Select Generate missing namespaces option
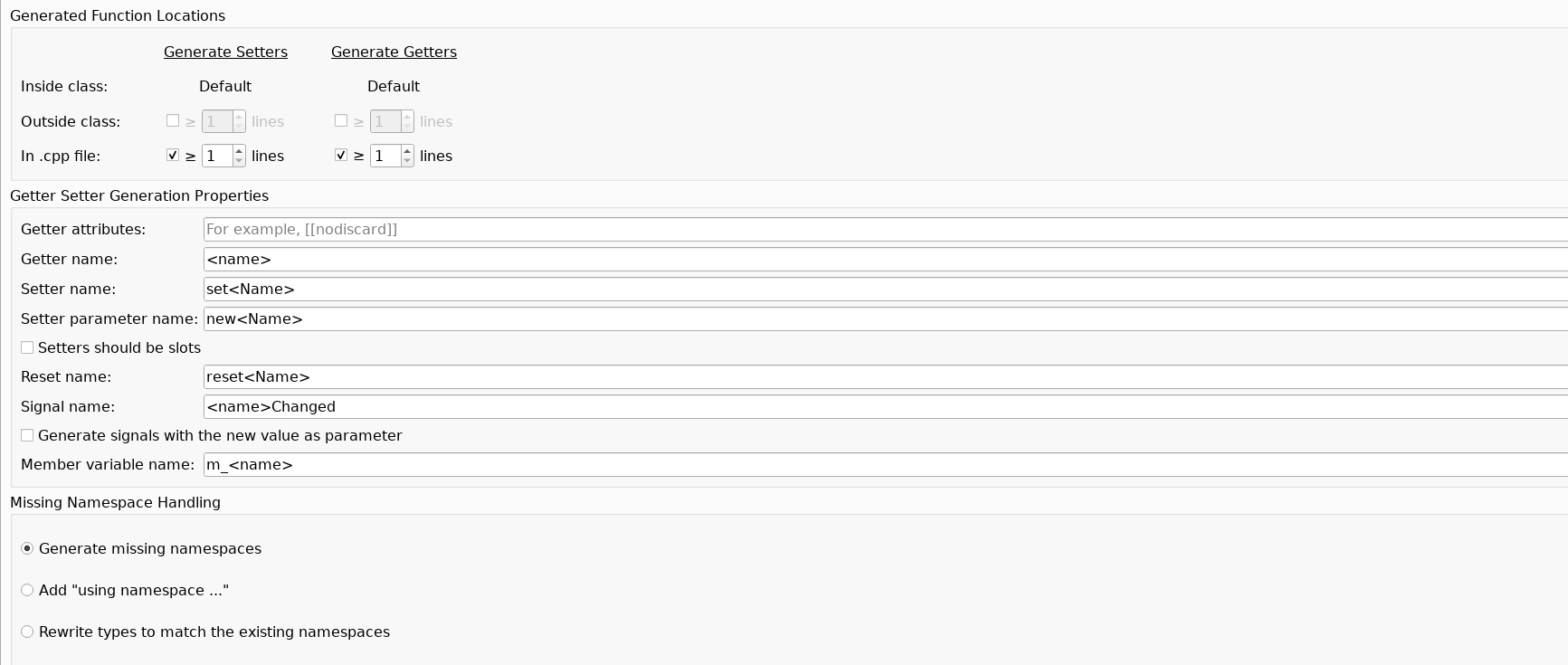Screen dimensions: 1568x665 coord(27,548)
